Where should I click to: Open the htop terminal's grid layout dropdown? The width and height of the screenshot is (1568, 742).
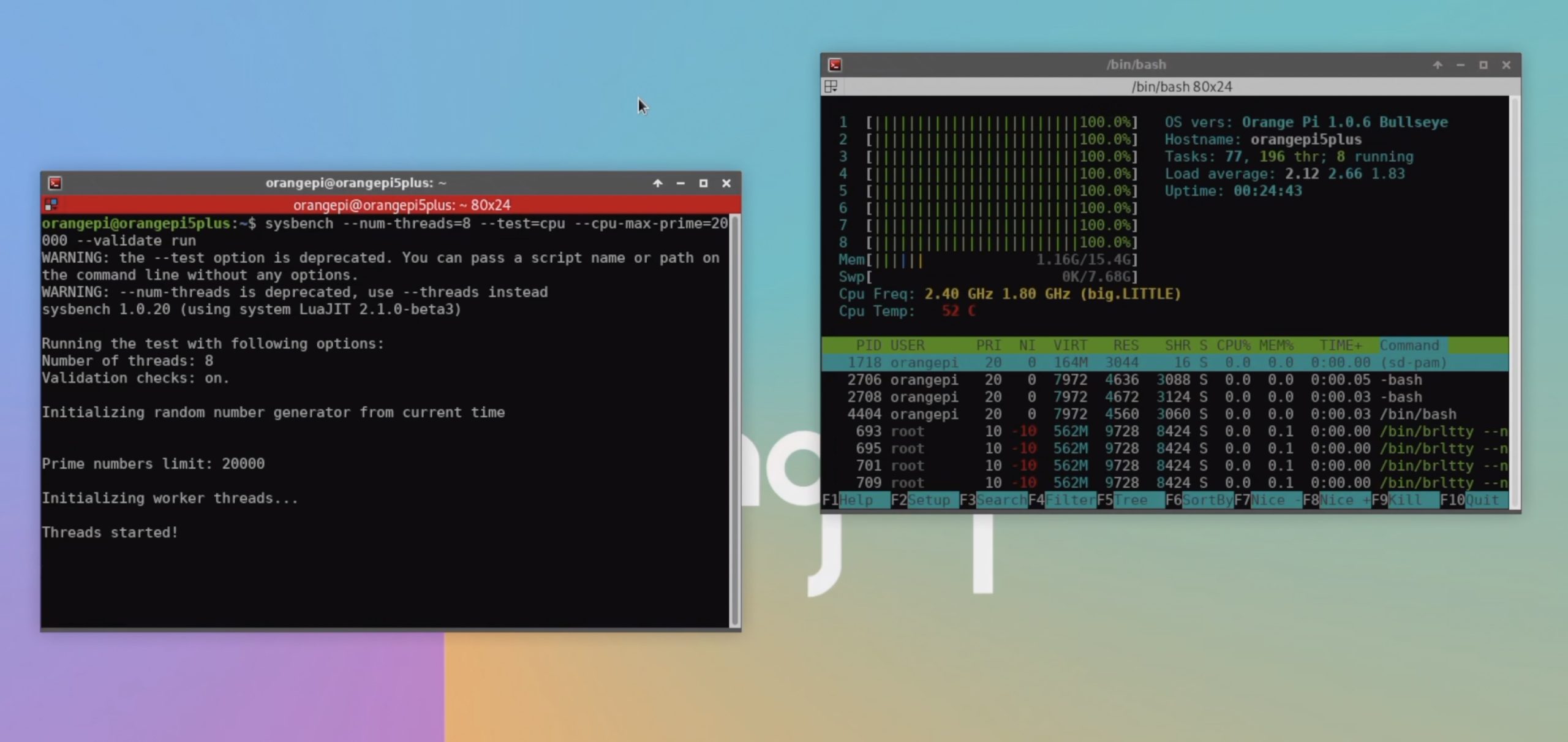(831, 87)
